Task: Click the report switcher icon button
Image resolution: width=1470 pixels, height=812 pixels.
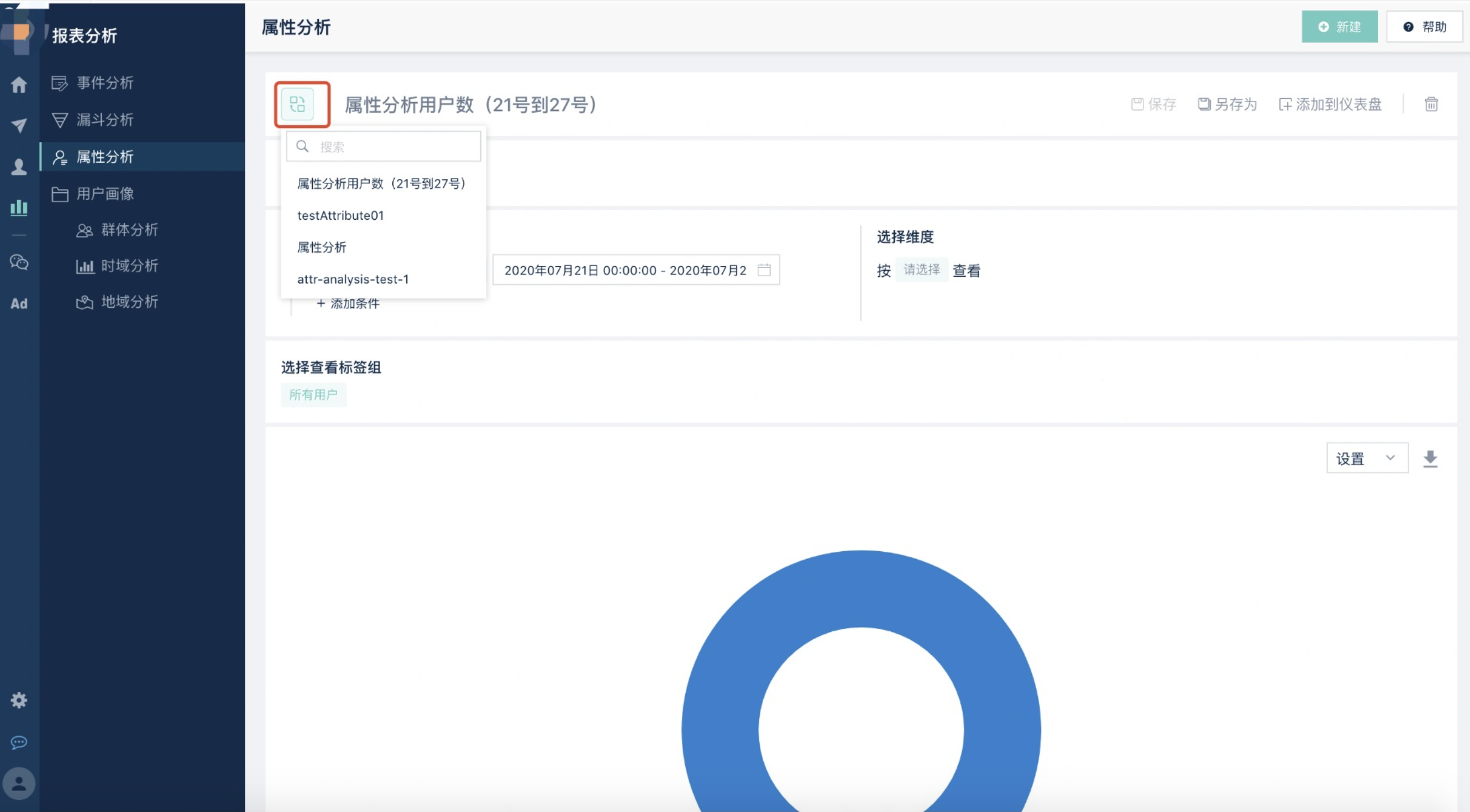Action: point(297,104)
